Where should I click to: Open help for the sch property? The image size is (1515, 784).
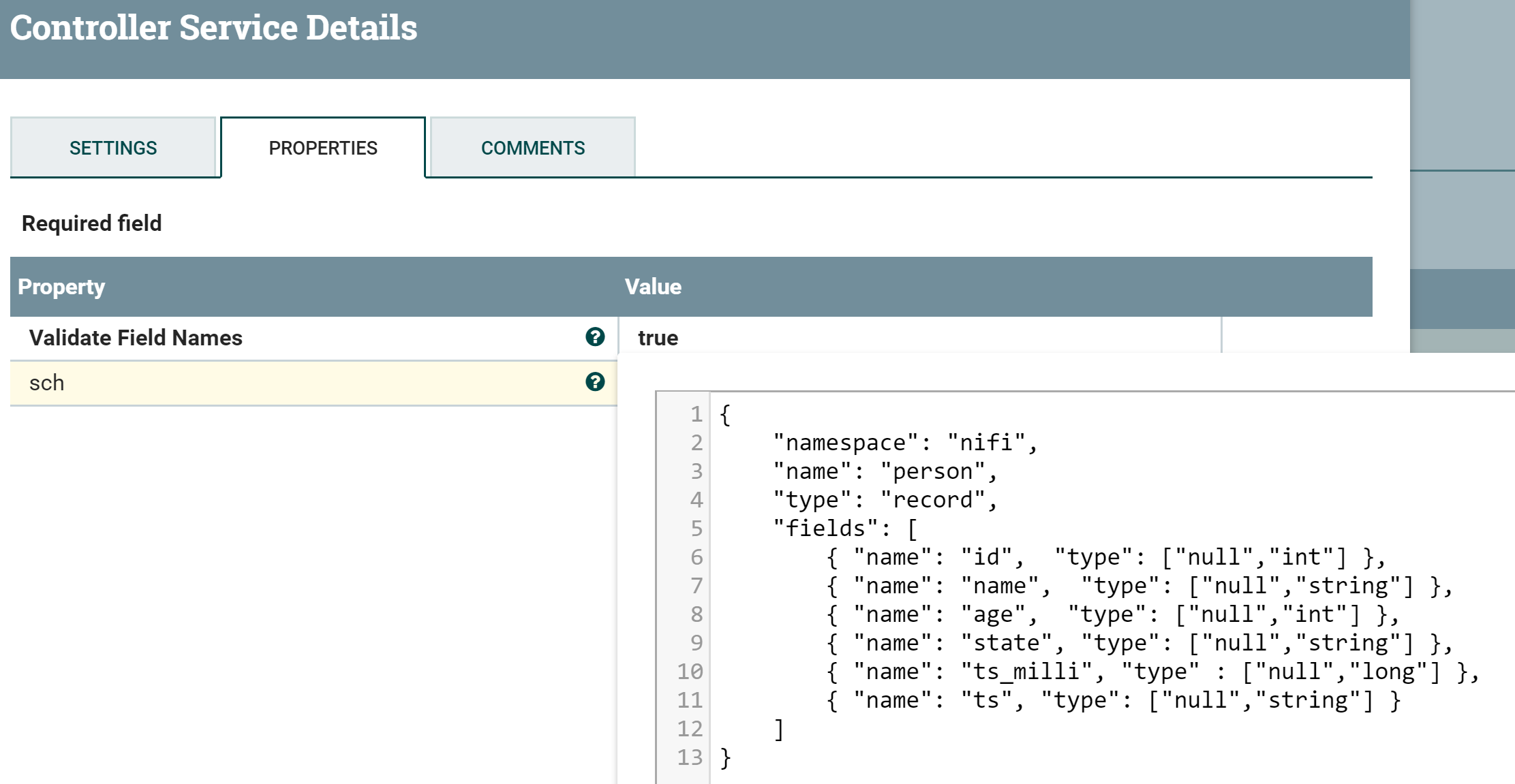pos(596,382)
